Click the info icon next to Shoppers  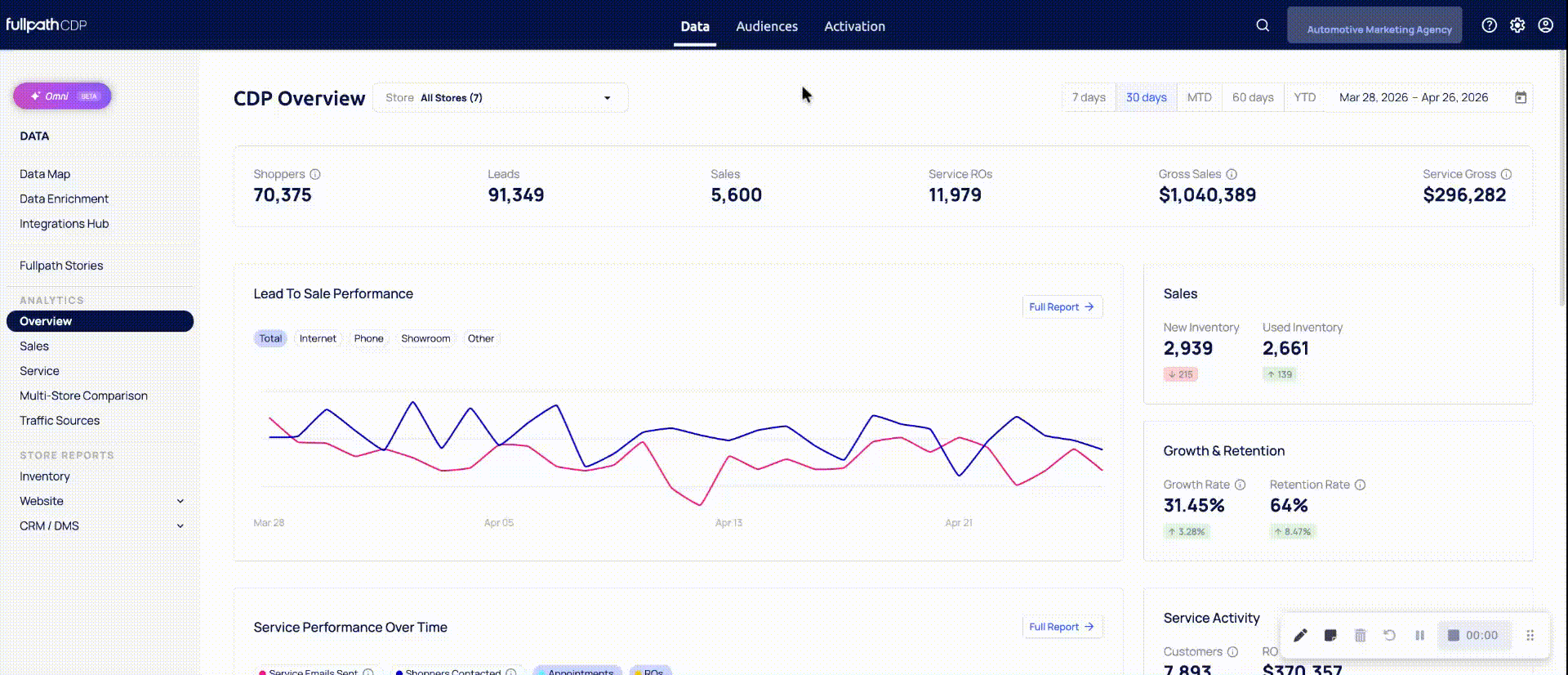point(315,174)
